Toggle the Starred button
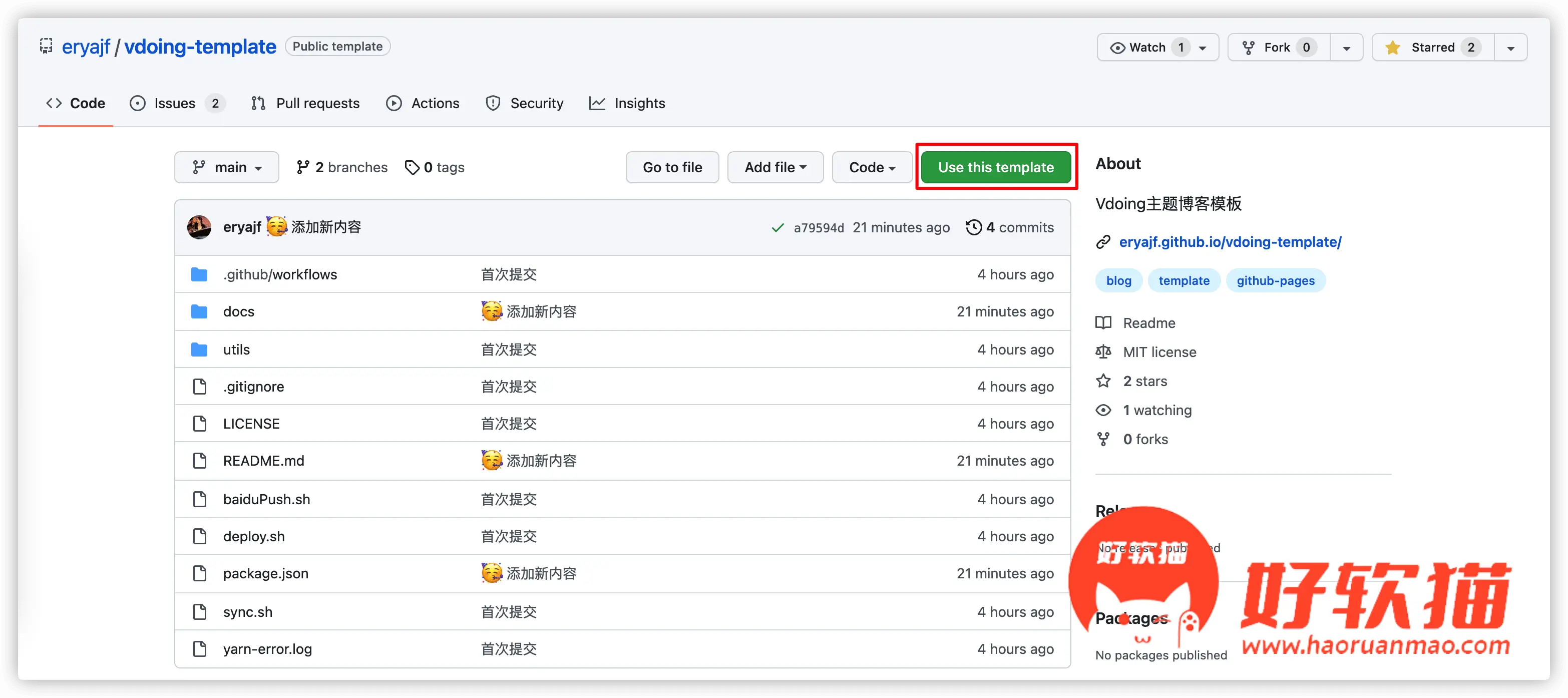 coord(1433,48)
